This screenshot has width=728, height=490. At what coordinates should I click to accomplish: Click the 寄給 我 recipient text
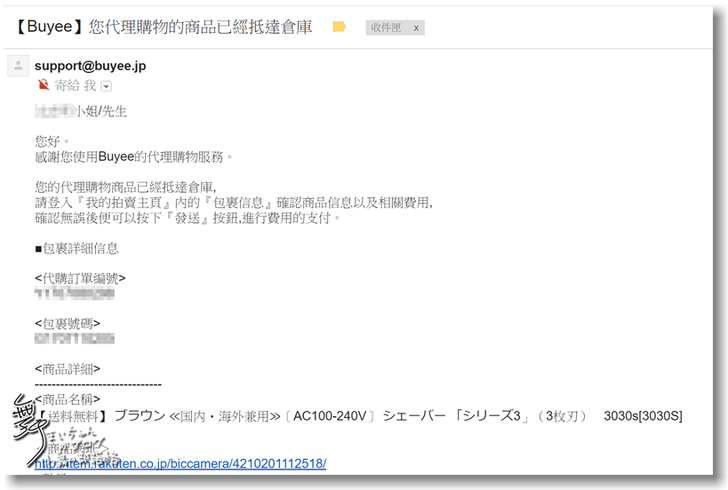tap(75, 85)
